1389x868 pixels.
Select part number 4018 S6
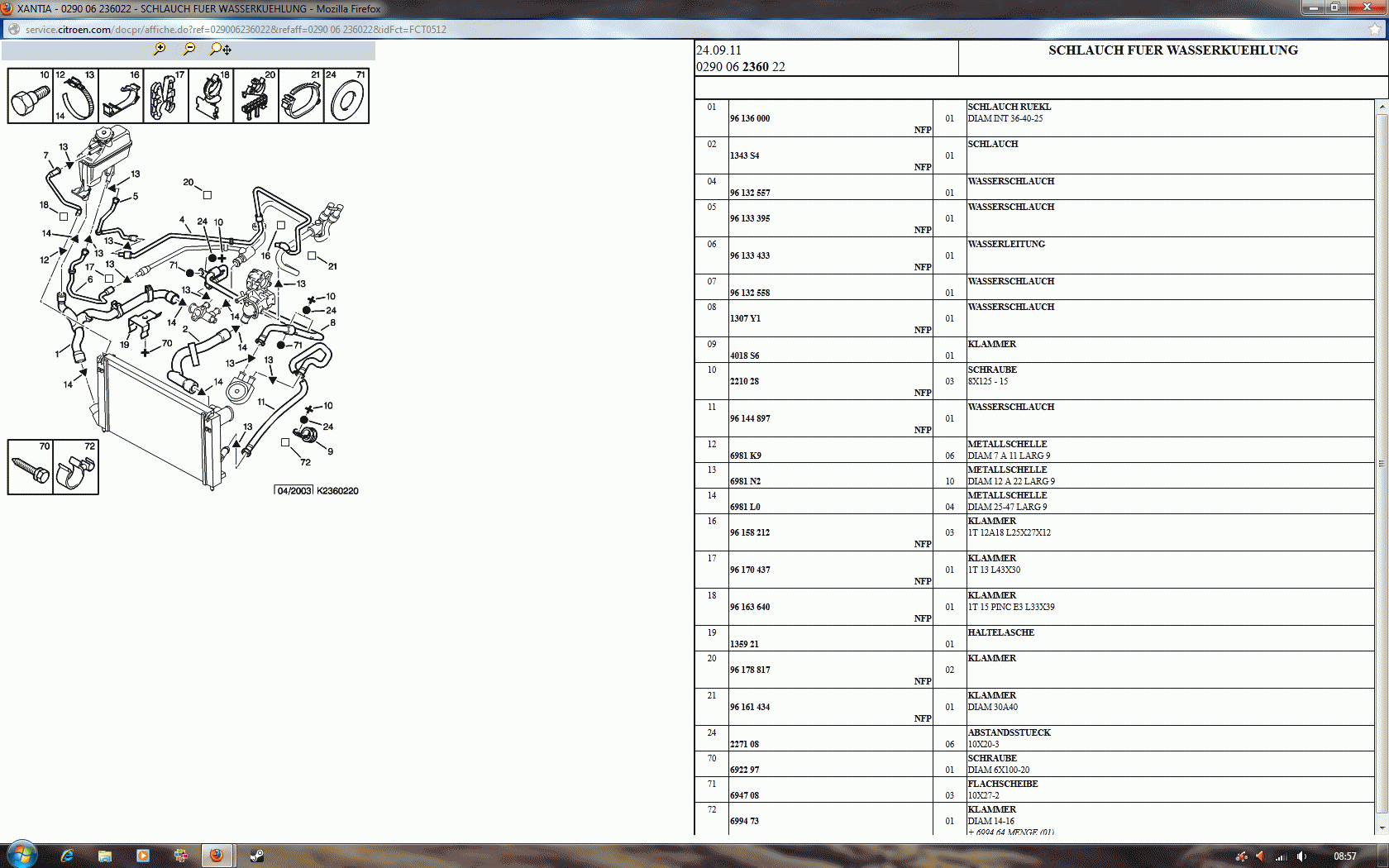[x=744, y=355]
